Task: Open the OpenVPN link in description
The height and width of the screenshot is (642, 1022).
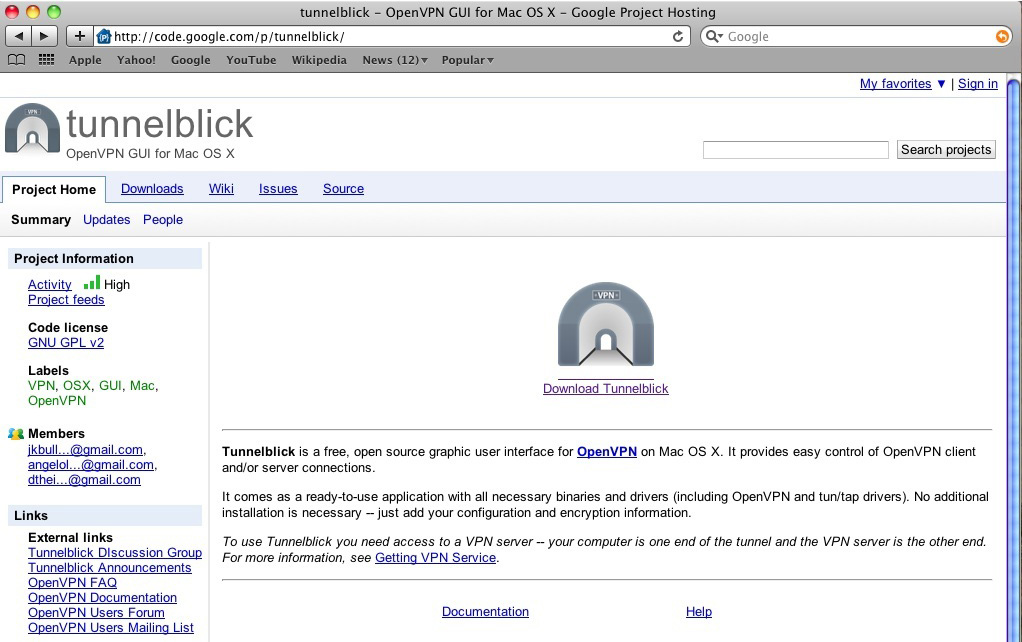Action: pyautogui.click(x=607, y=452)
